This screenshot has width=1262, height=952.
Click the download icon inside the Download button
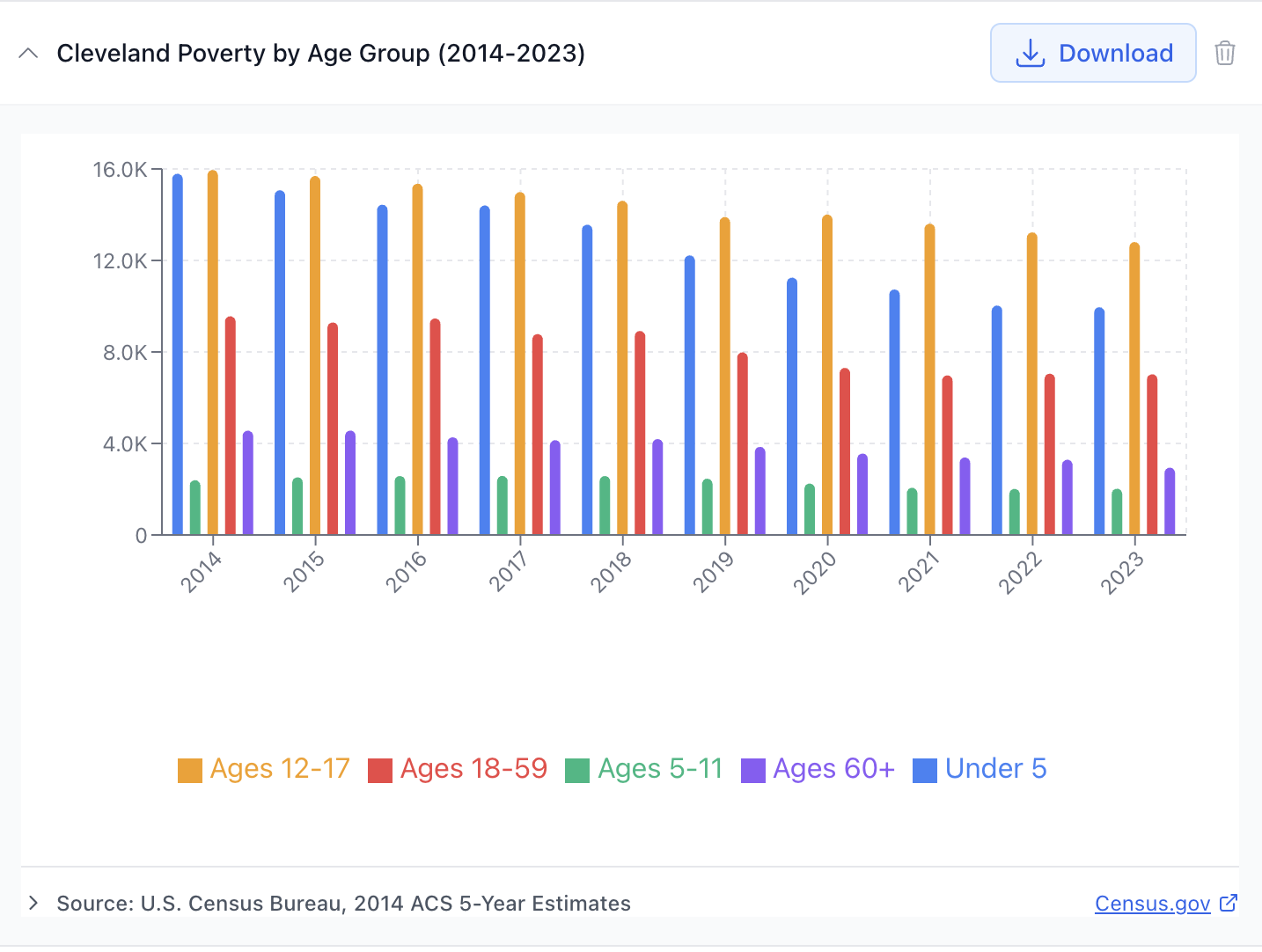tap(1030, 53)
